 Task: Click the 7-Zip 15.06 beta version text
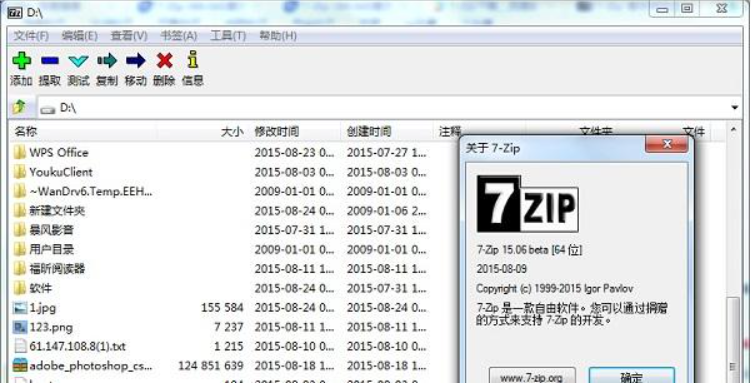[529, 250]
